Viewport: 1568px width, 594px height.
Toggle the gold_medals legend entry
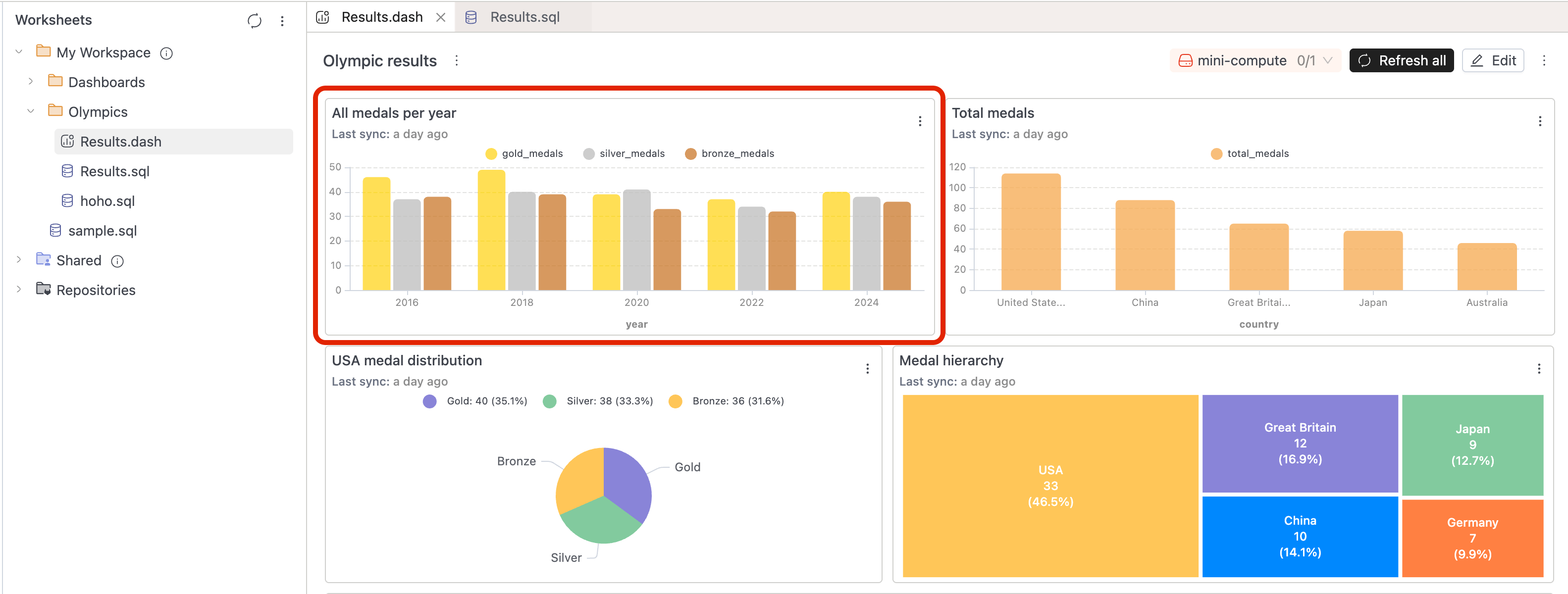524,153
